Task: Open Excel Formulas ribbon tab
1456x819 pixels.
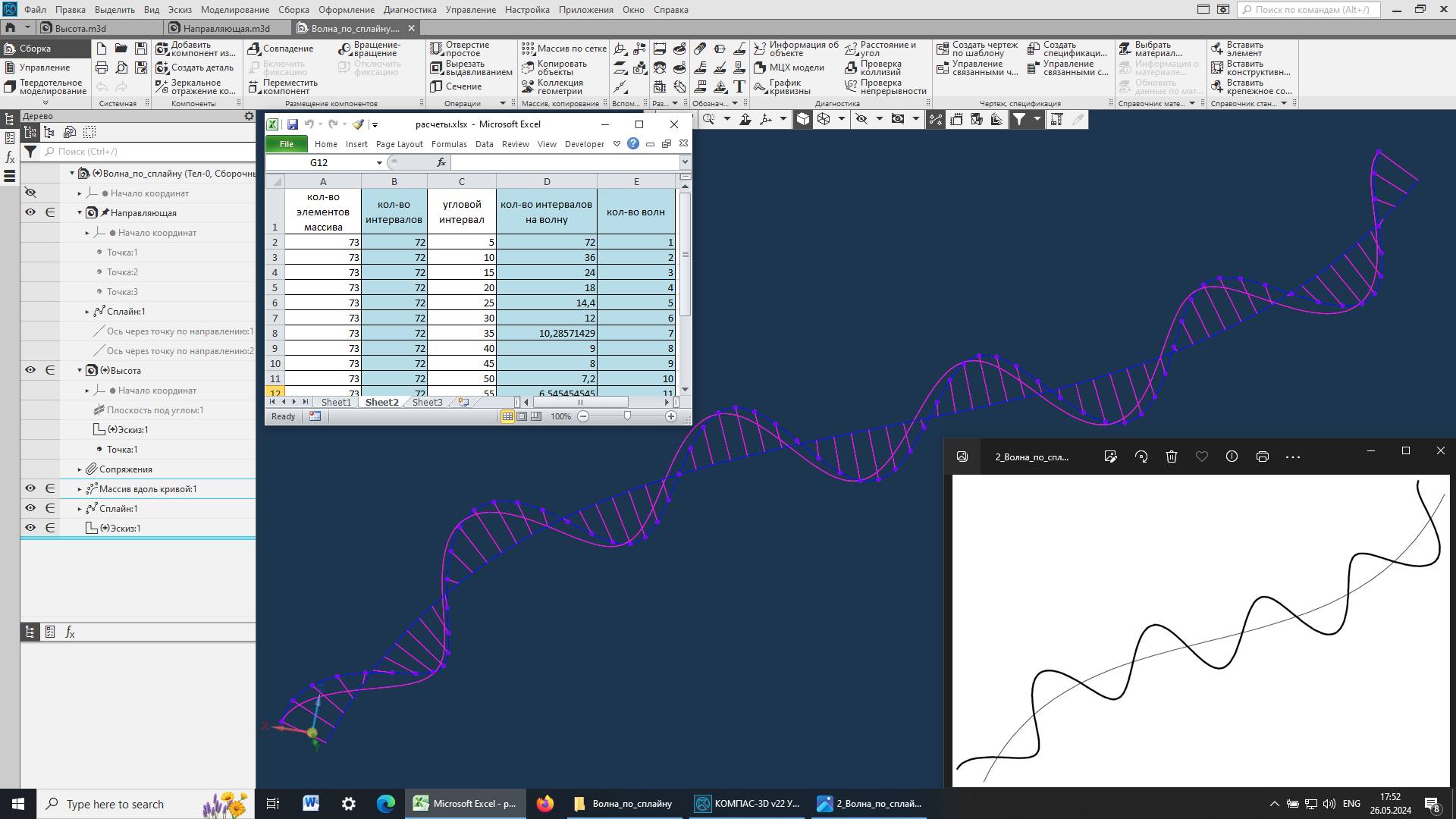Action: (449, 144)
